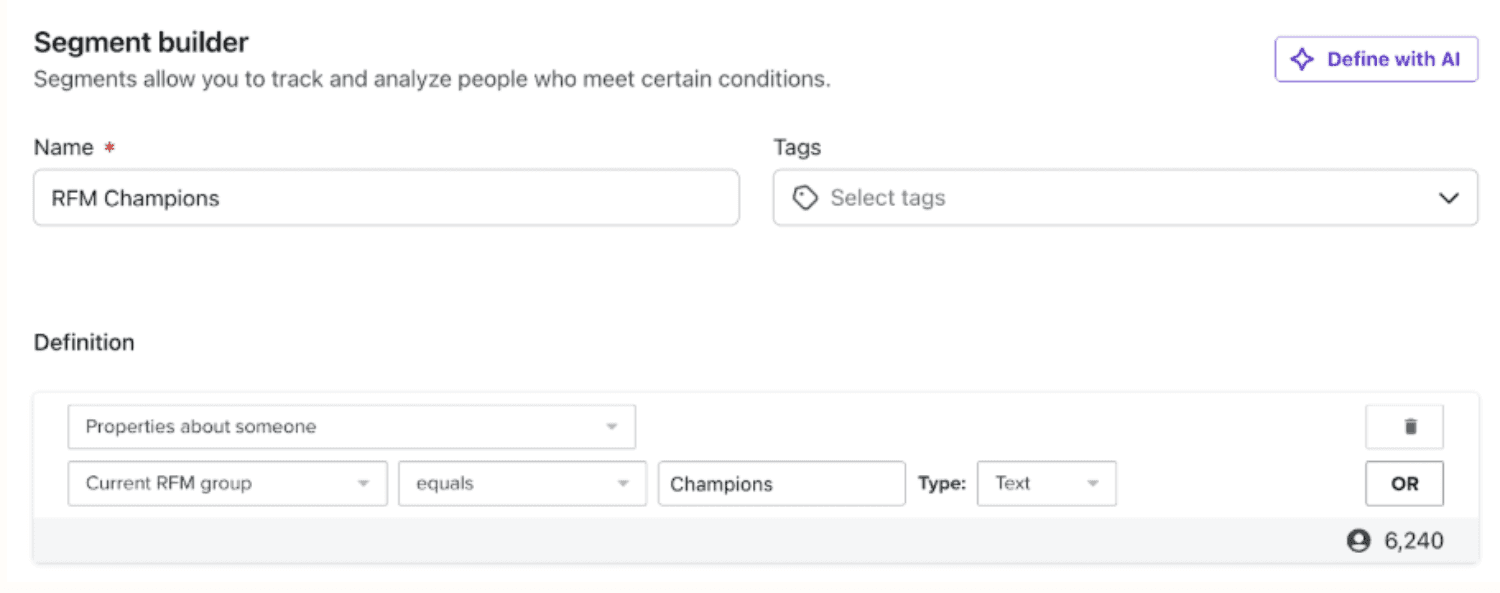The image size is (1500, 593).
Task: Click the profile count person icon
Action: click(1358, 541)
